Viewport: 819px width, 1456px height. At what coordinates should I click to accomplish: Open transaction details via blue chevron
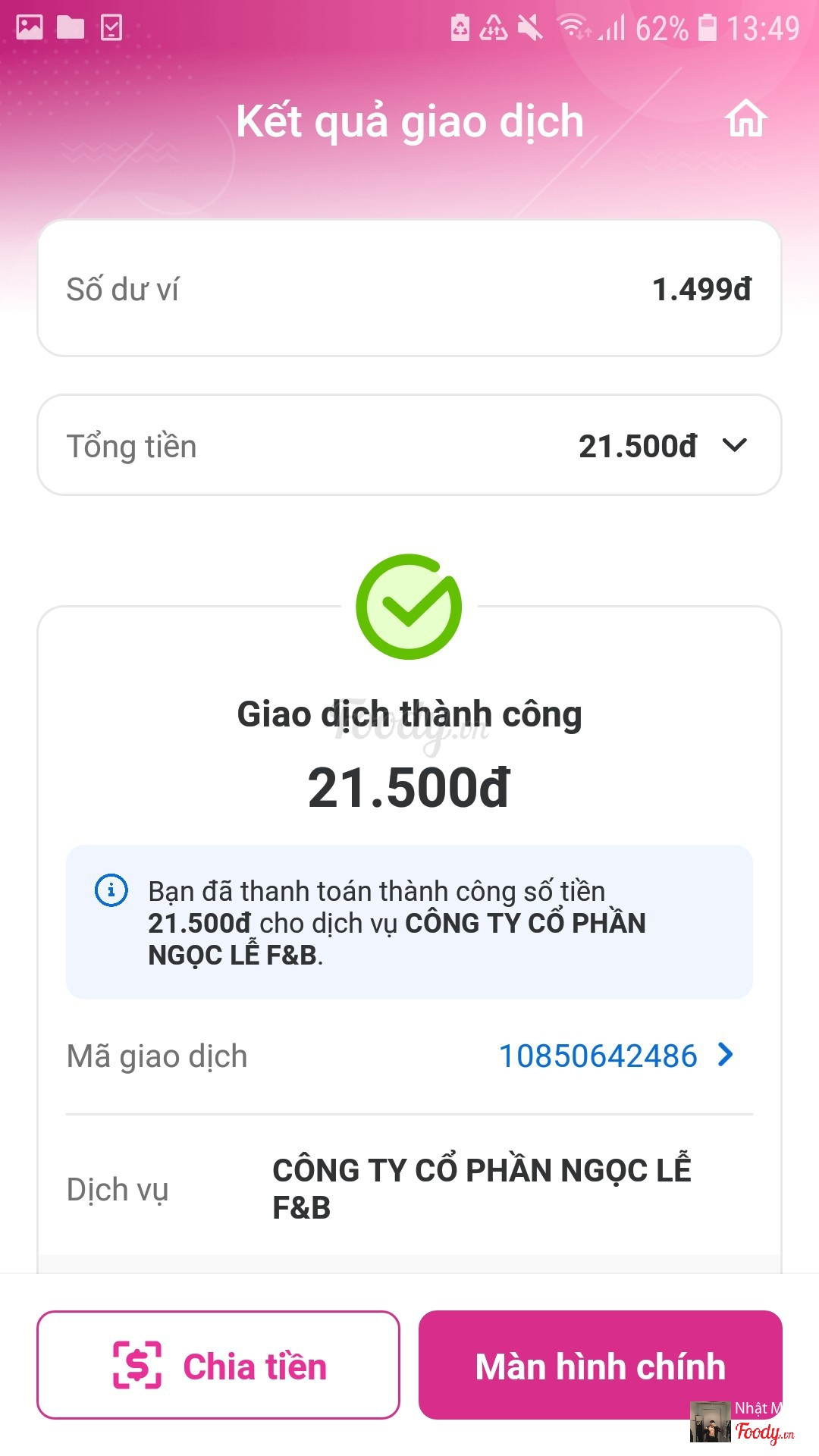pos(726,1055)
